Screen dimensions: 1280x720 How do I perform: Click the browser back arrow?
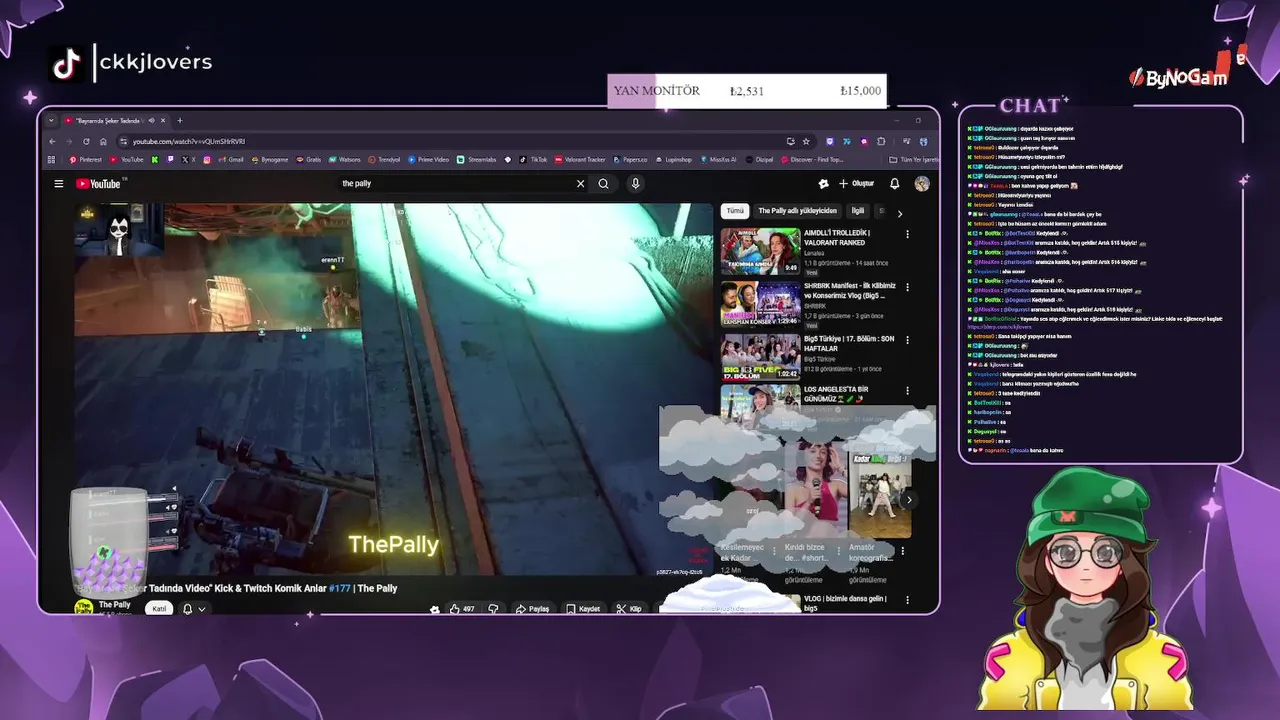click(53, 142)
